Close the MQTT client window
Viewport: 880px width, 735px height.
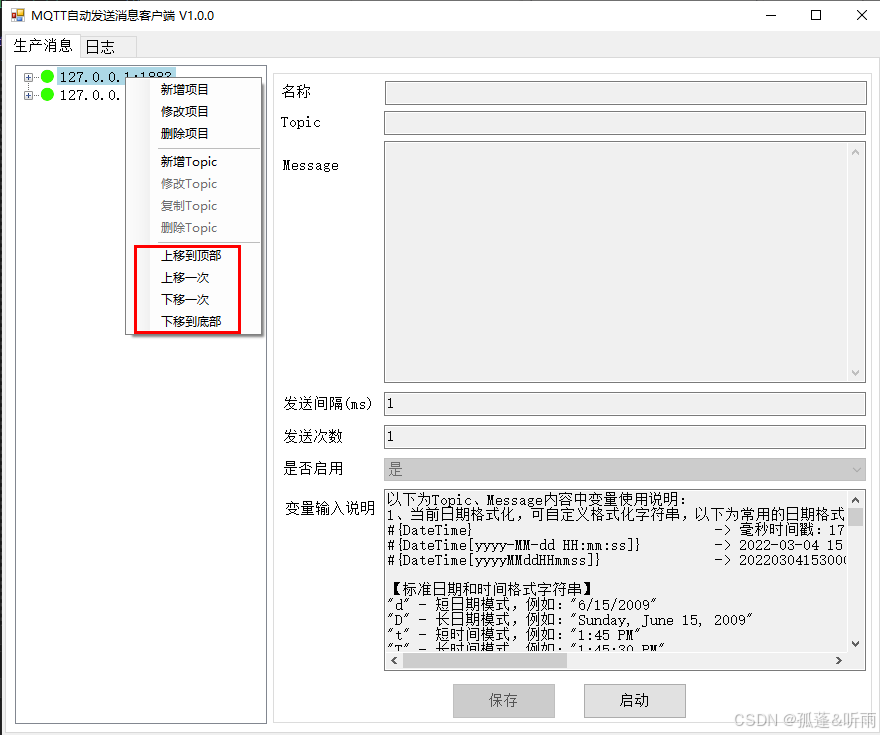[862, 15]
